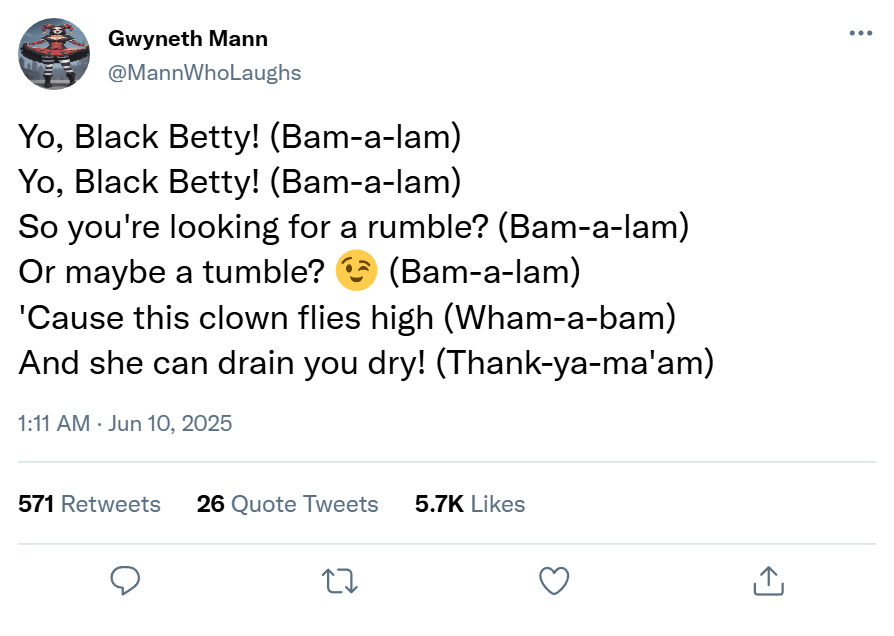Image resolution: width=894 pixels, height=636 pixels.
Task: View the 571 Retweets list
Action: (x=90, y=504)
